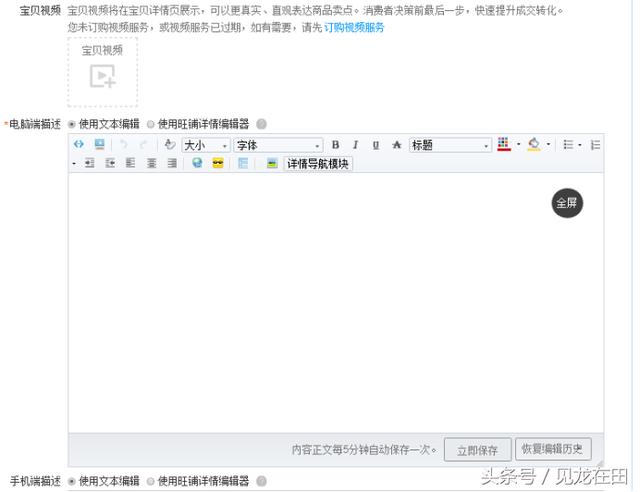Insert a numbered list

596,145
